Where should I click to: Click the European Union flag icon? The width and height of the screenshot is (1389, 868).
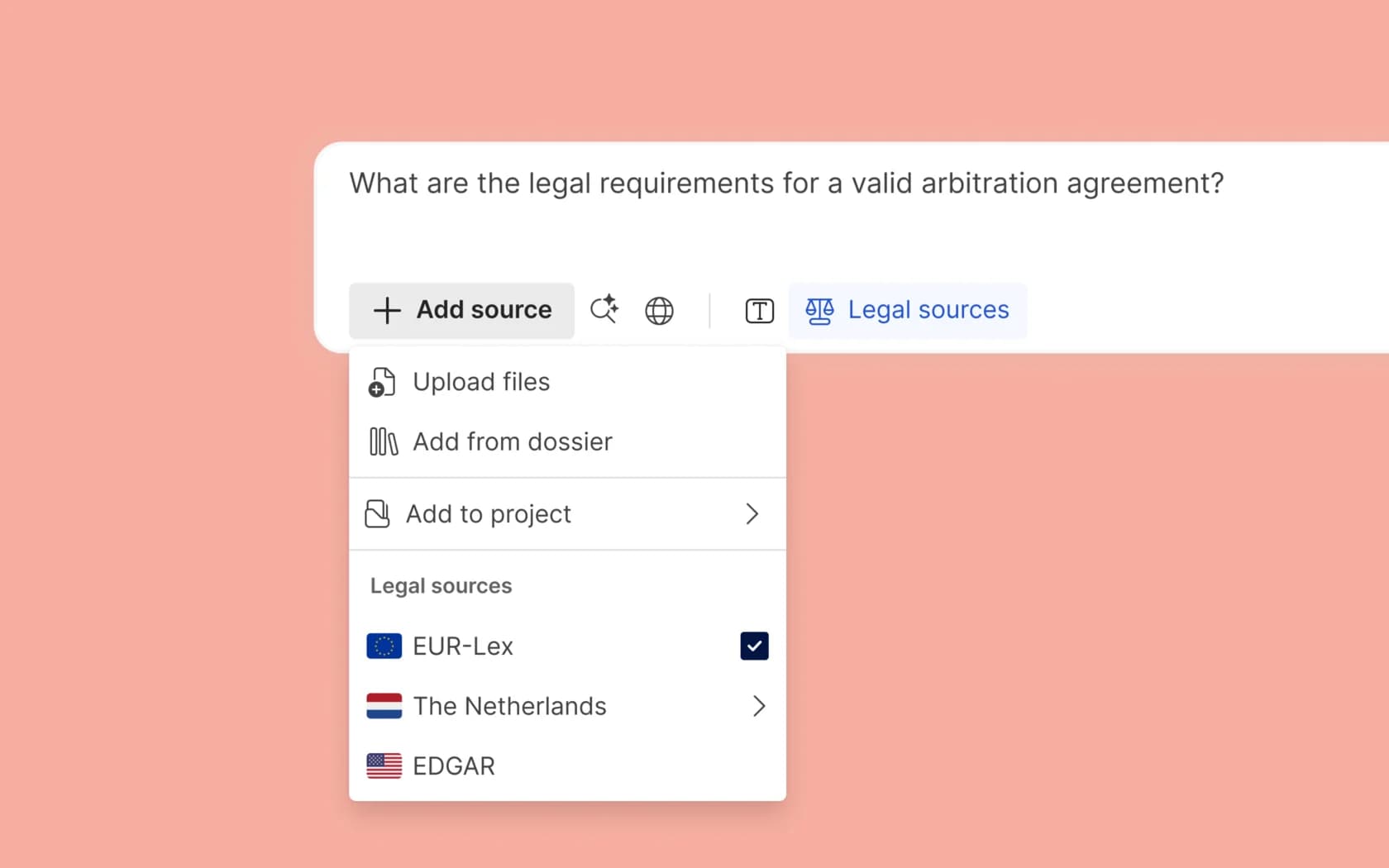(384, 646)
